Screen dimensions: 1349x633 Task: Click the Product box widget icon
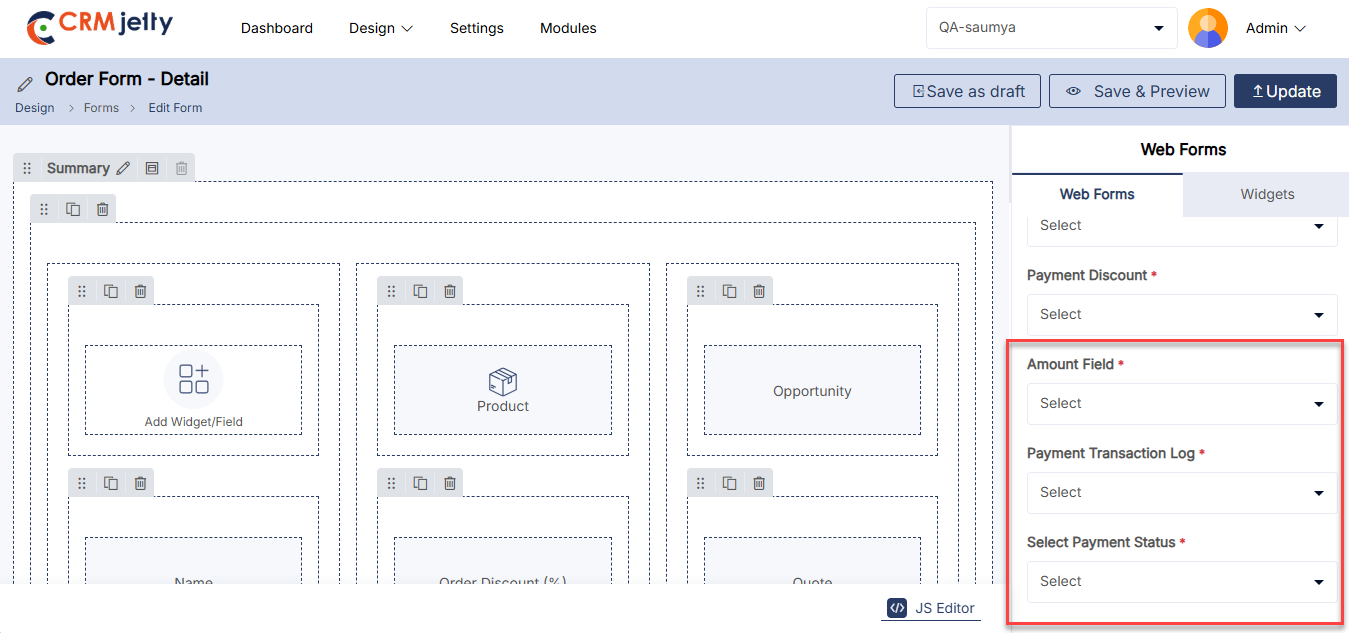pyautogui.click(x=502, y=381)
